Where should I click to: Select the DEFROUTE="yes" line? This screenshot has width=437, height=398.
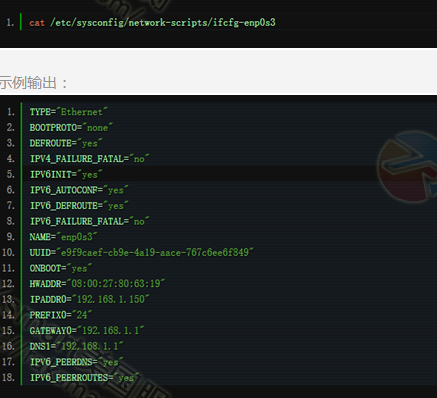(66, 143)
